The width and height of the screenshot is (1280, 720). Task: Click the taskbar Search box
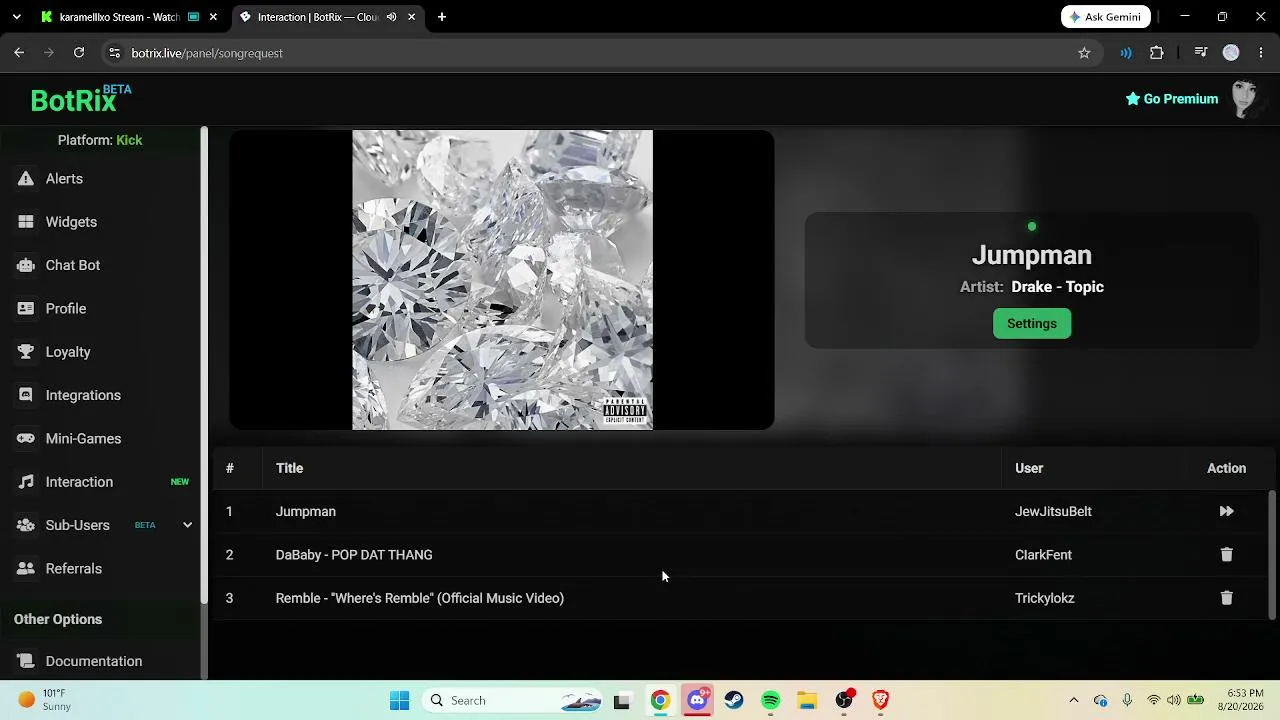pos(514,701)
